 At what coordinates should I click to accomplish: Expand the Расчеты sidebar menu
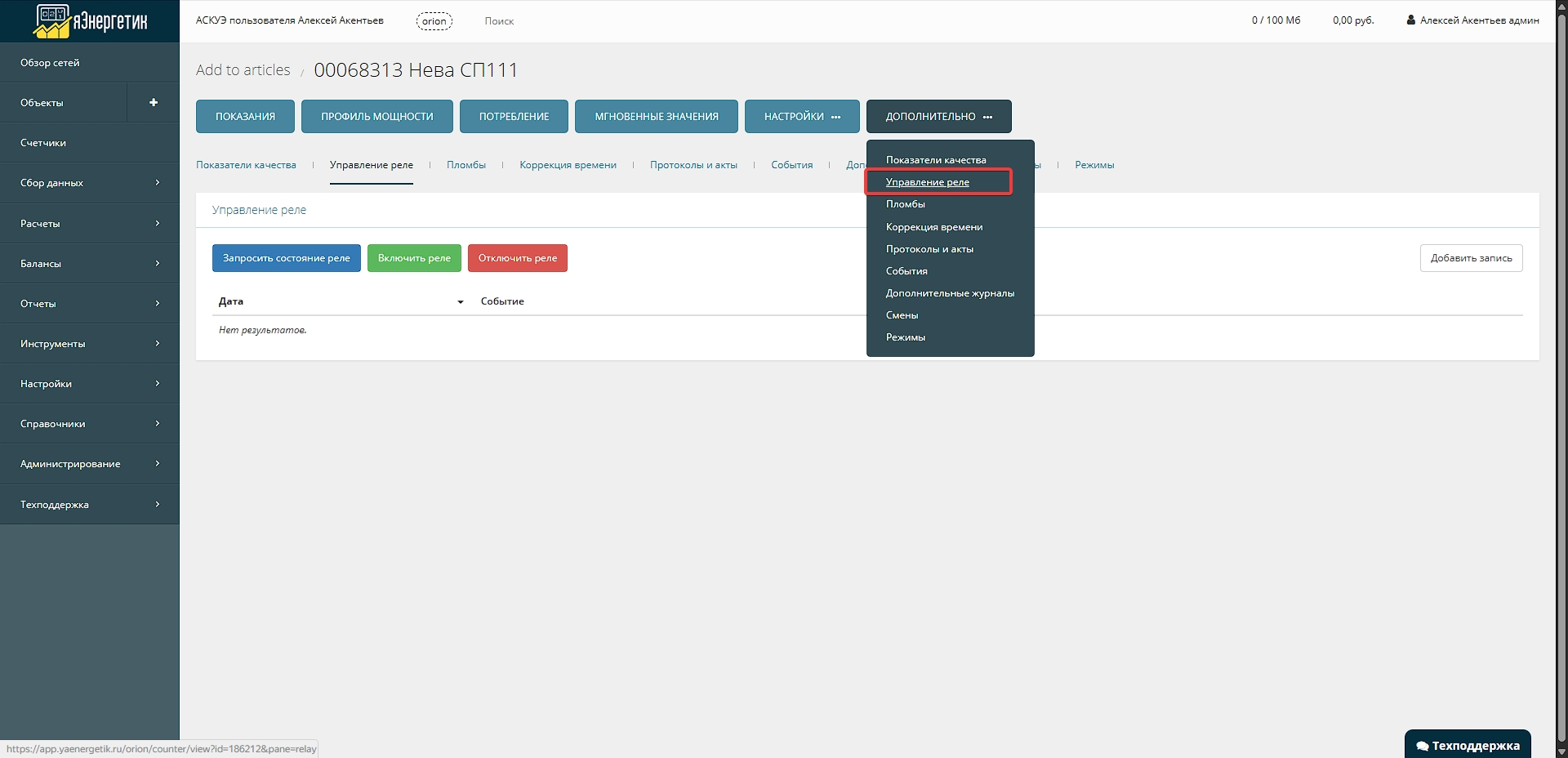point(90,223)
